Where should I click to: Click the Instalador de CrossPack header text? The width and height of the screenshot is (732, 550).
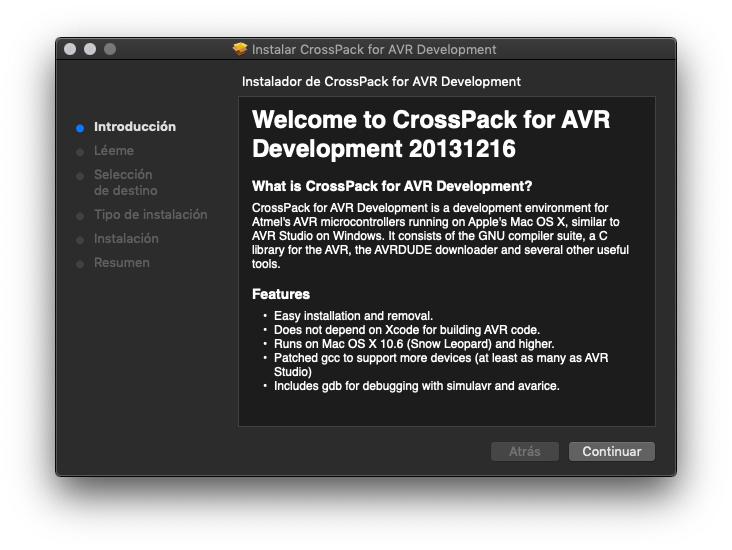coord(381,82)
